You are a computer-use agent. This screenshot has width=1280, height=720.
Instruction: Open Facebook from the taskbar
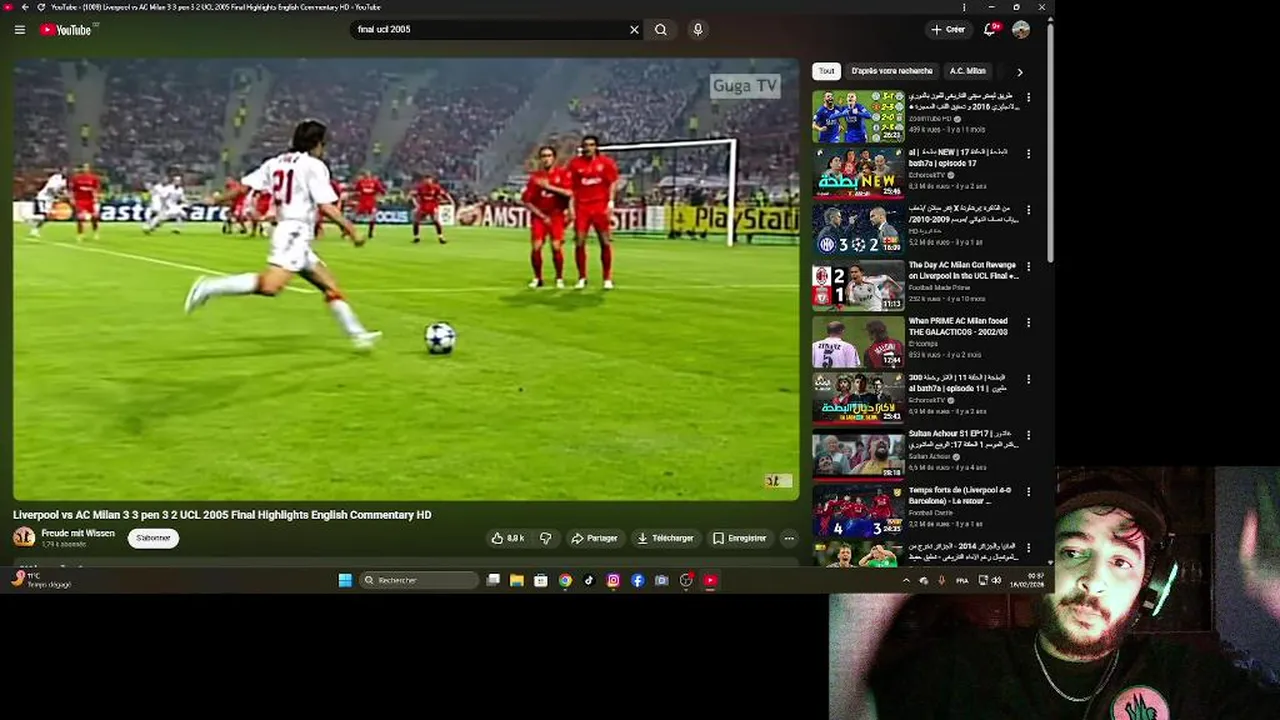[x=637, y=580]
